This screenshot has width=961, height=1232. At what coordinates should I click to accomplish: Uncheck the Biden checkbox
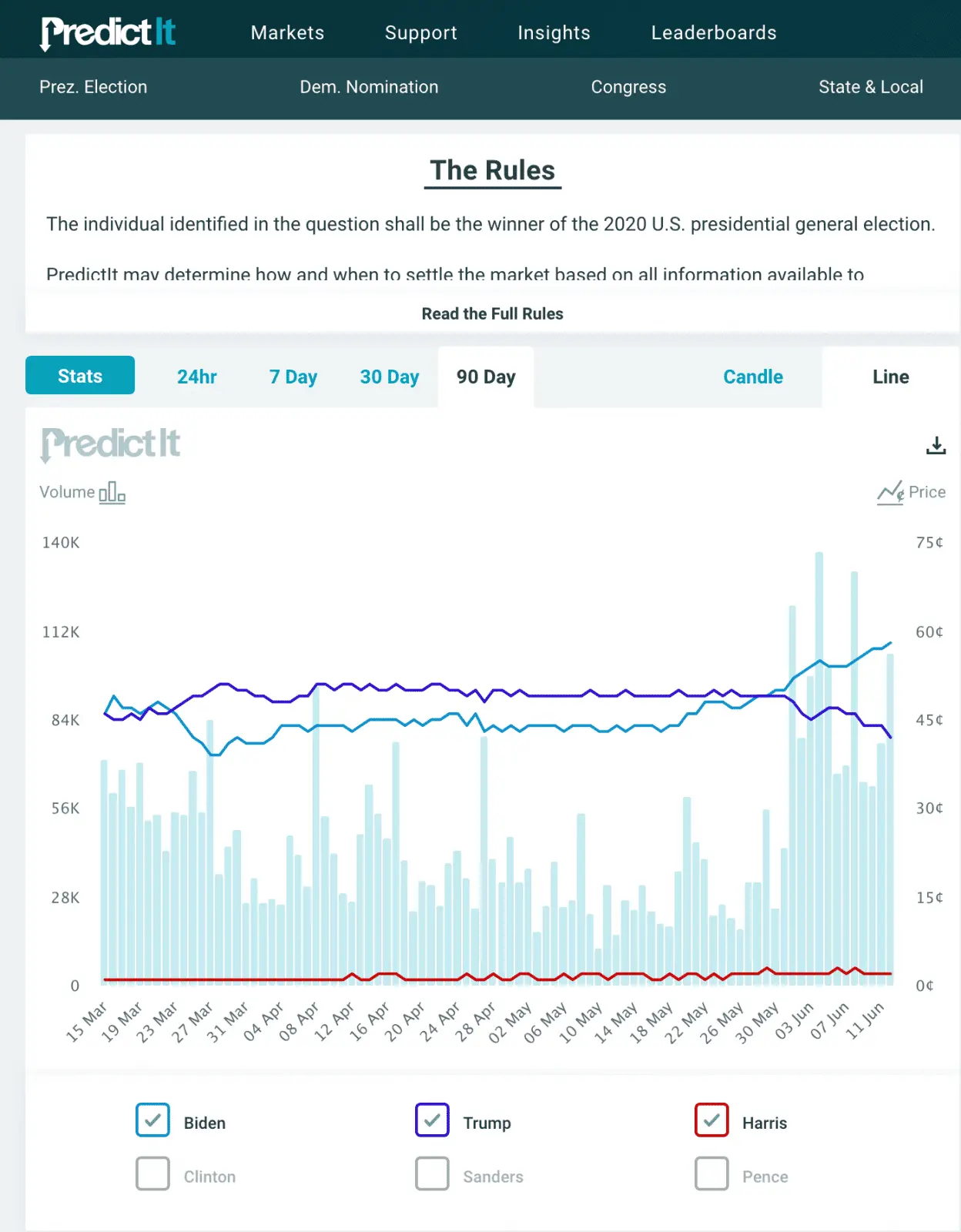point(152,1120)
